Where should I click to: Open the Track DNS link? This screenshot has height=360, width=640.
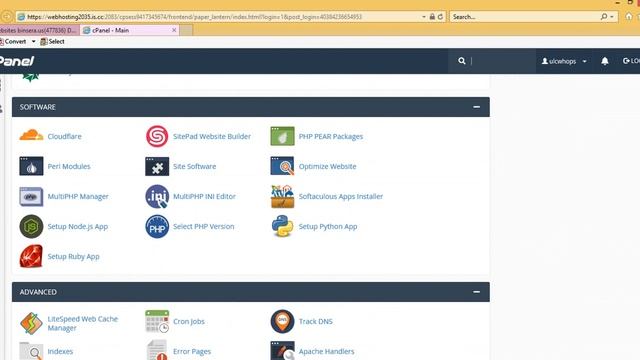tap(316, 321)
